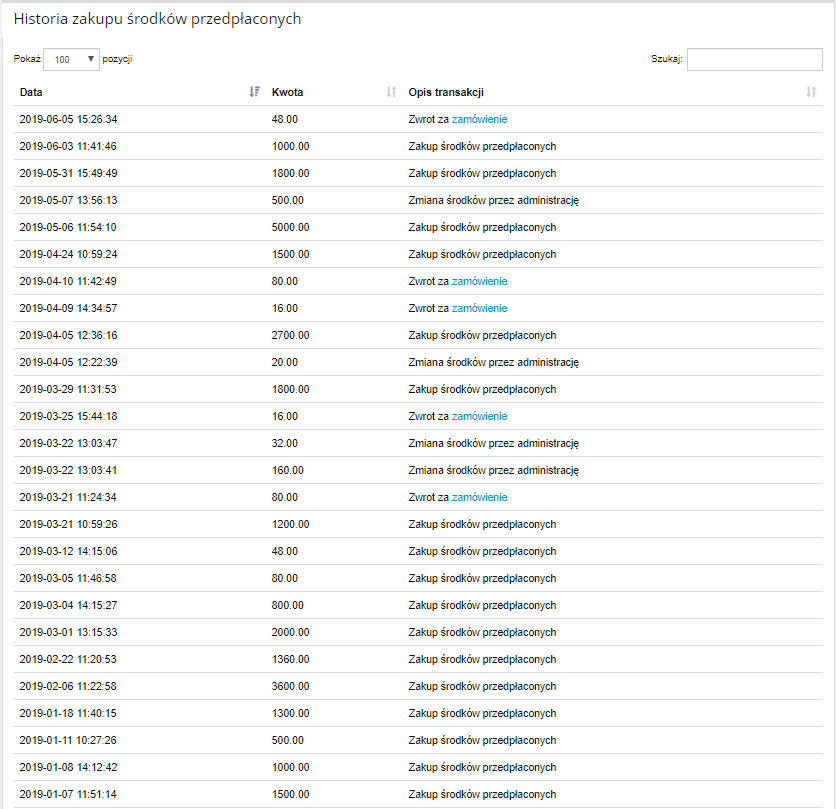Image resolution: width=836 pixels, height=809 pixels.
Task: Select the row dated 2019-05-07 13:56:13
Action: pyautogui.click(x=418, y=200)
